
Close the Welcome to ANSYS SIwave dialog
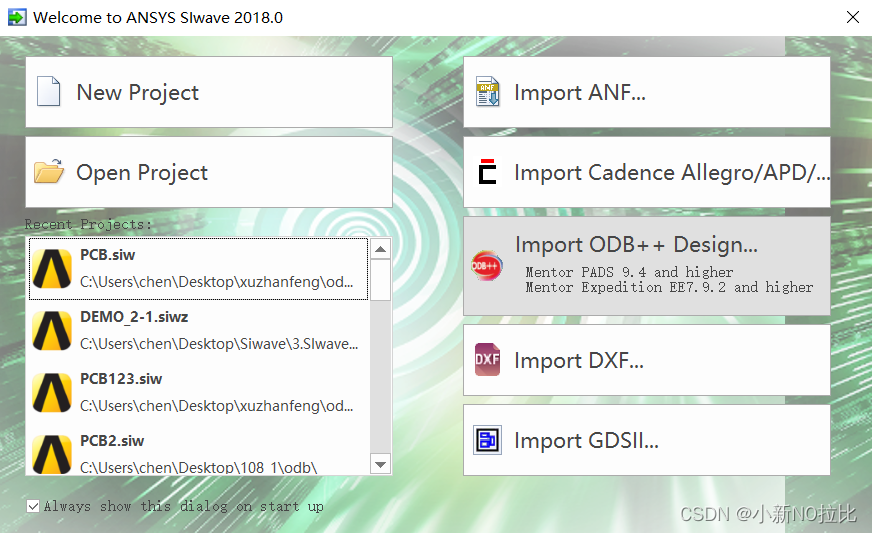(x=853, y=17)
